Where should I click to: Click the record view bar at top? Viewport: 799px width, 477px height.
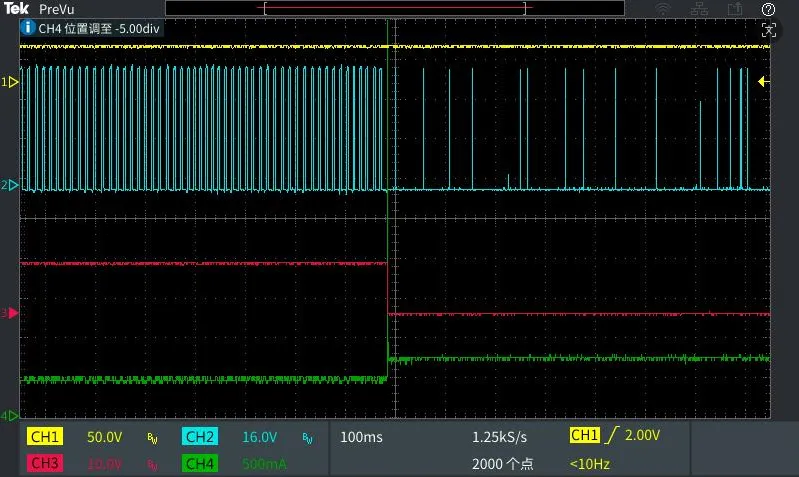(x=395, y=8)
